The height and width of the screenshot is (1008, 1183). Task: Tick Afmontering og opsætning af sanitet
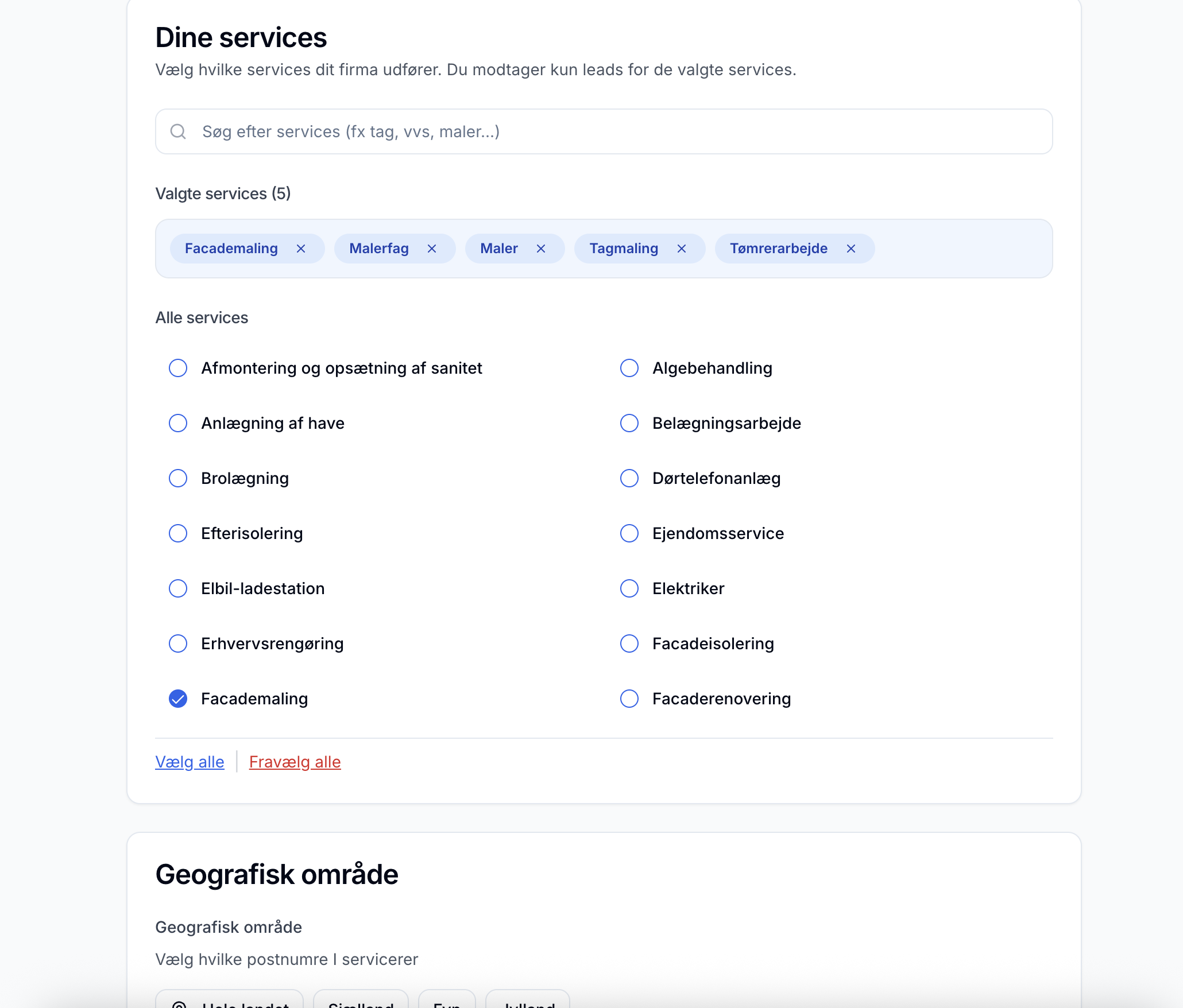[x=178, y=368]
